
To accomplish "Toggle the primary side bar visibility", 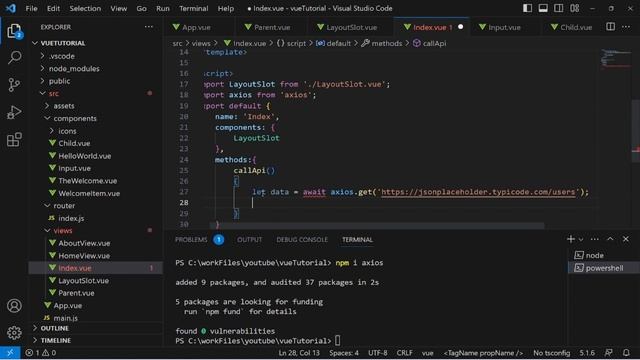I will [527, 8].
